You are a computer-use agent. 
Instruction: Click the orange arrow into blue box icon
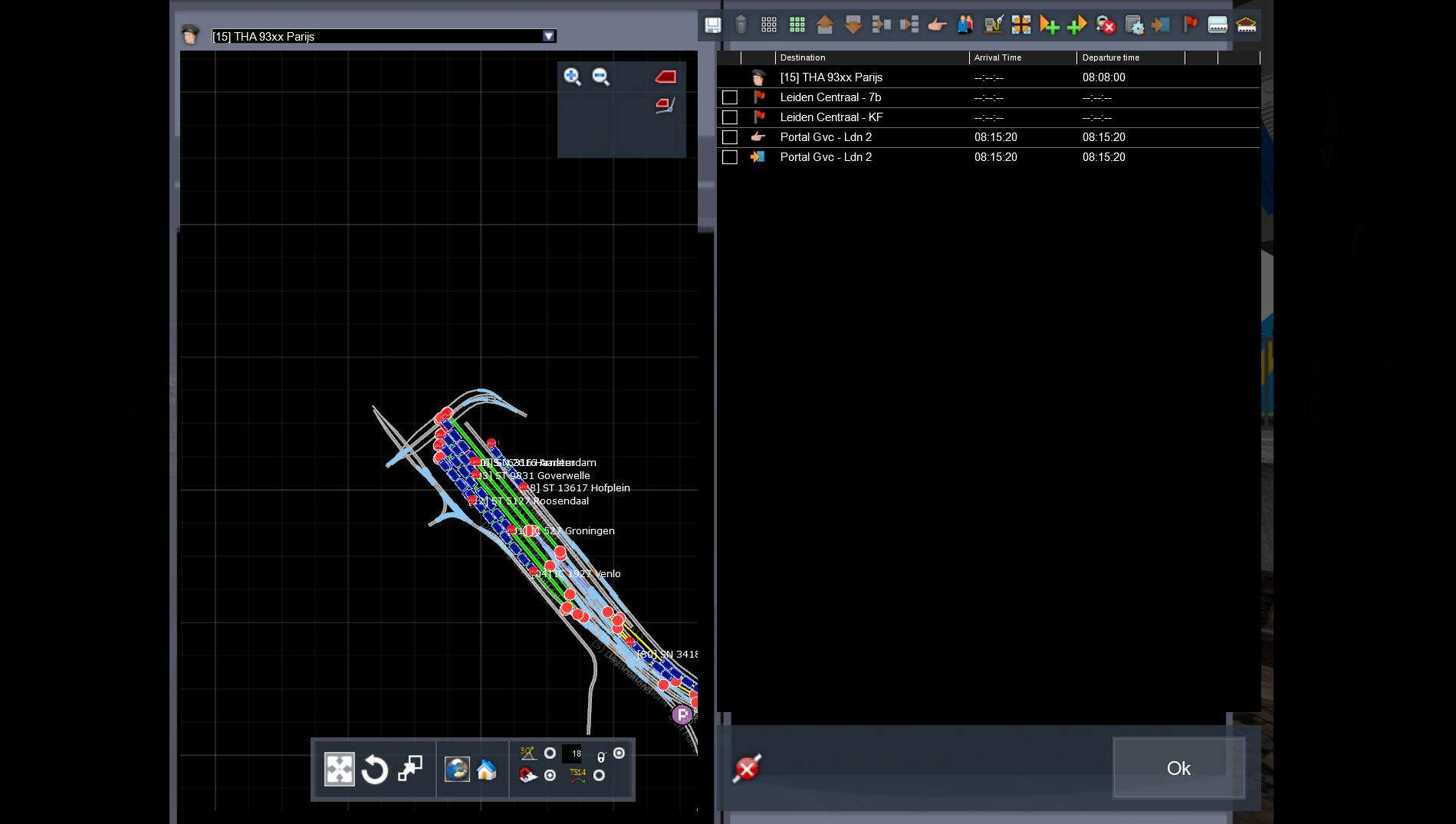(x=1161, y=25)
